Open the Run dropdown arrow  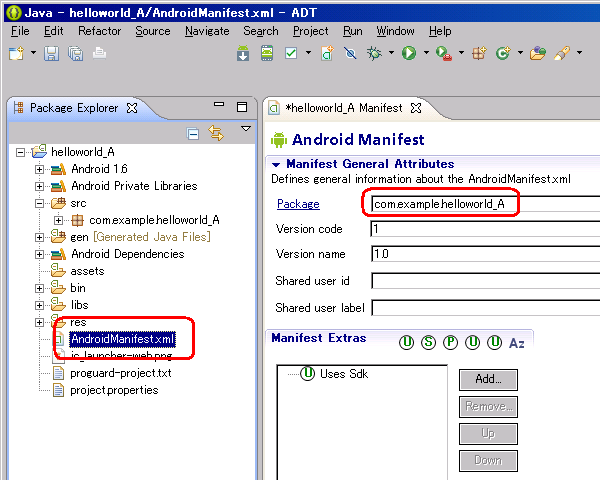[426, 52]
